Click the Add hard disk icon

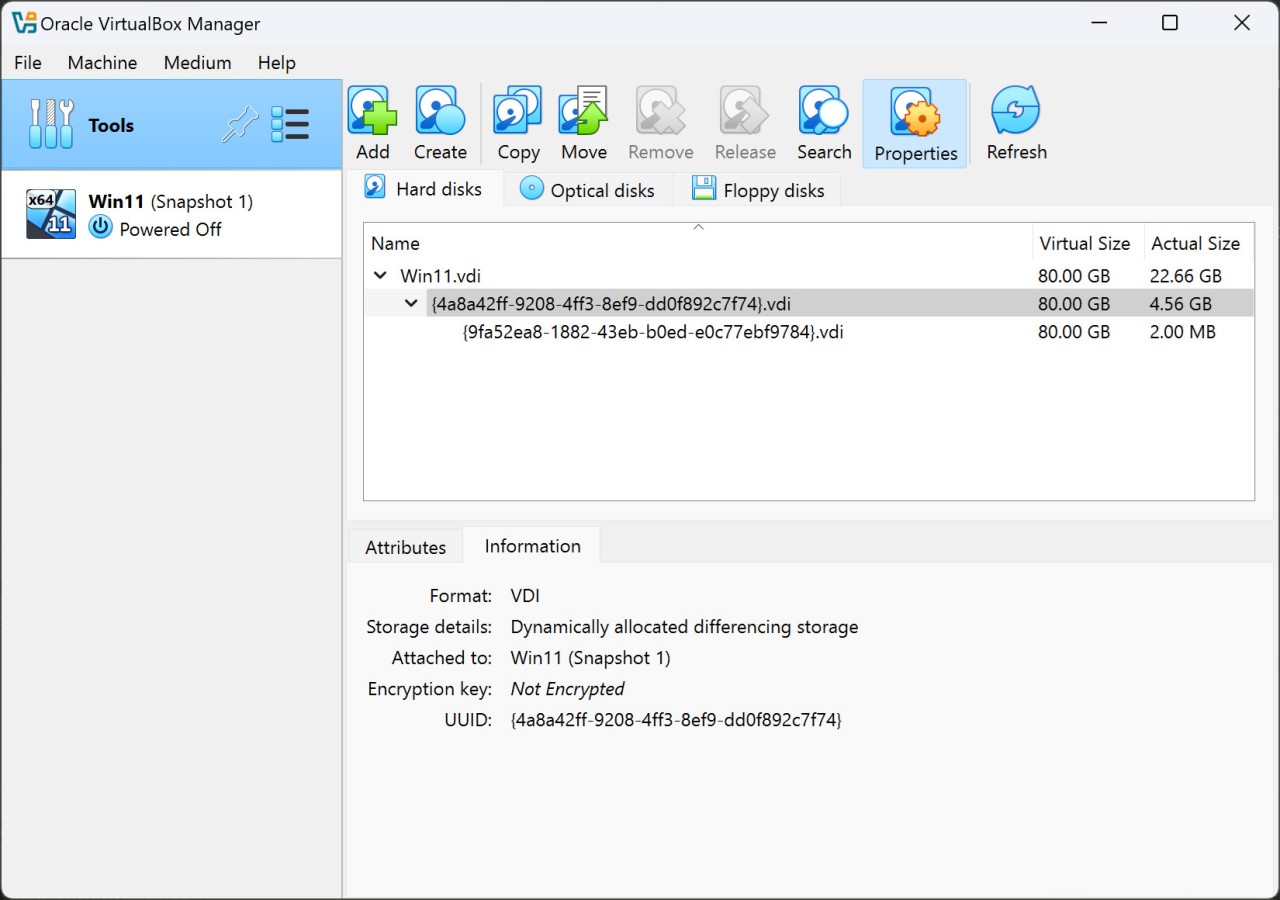[372, 110]
